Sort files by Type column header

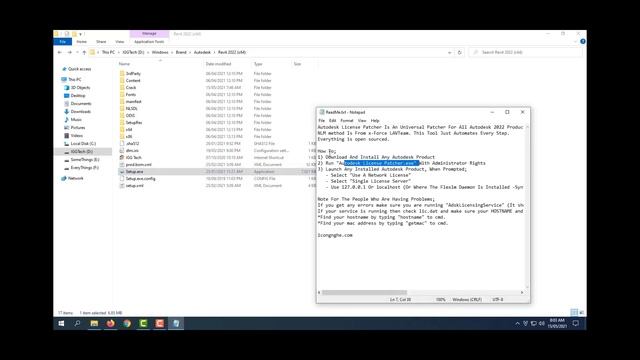coord(258,64)
